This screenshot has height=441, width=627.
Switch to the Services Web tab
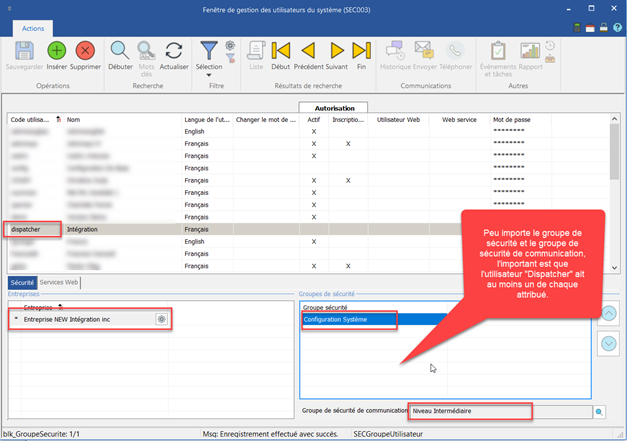pos(59,283)
